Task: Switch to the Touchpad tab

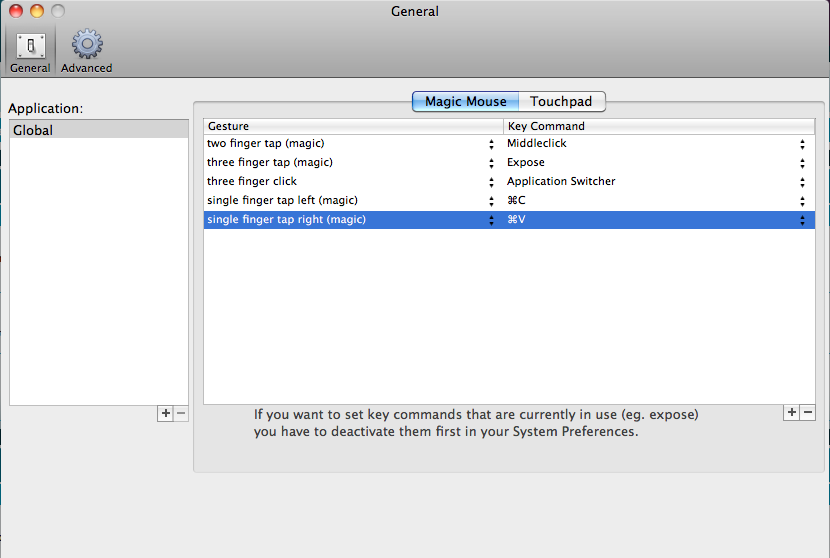Action: pos(562,102)
